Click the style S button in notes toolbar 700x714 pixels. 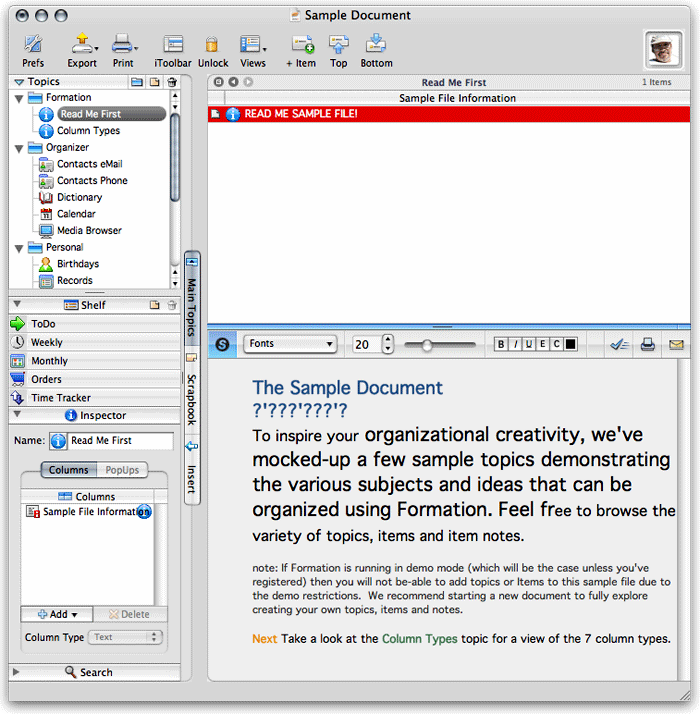pos(222,344)
